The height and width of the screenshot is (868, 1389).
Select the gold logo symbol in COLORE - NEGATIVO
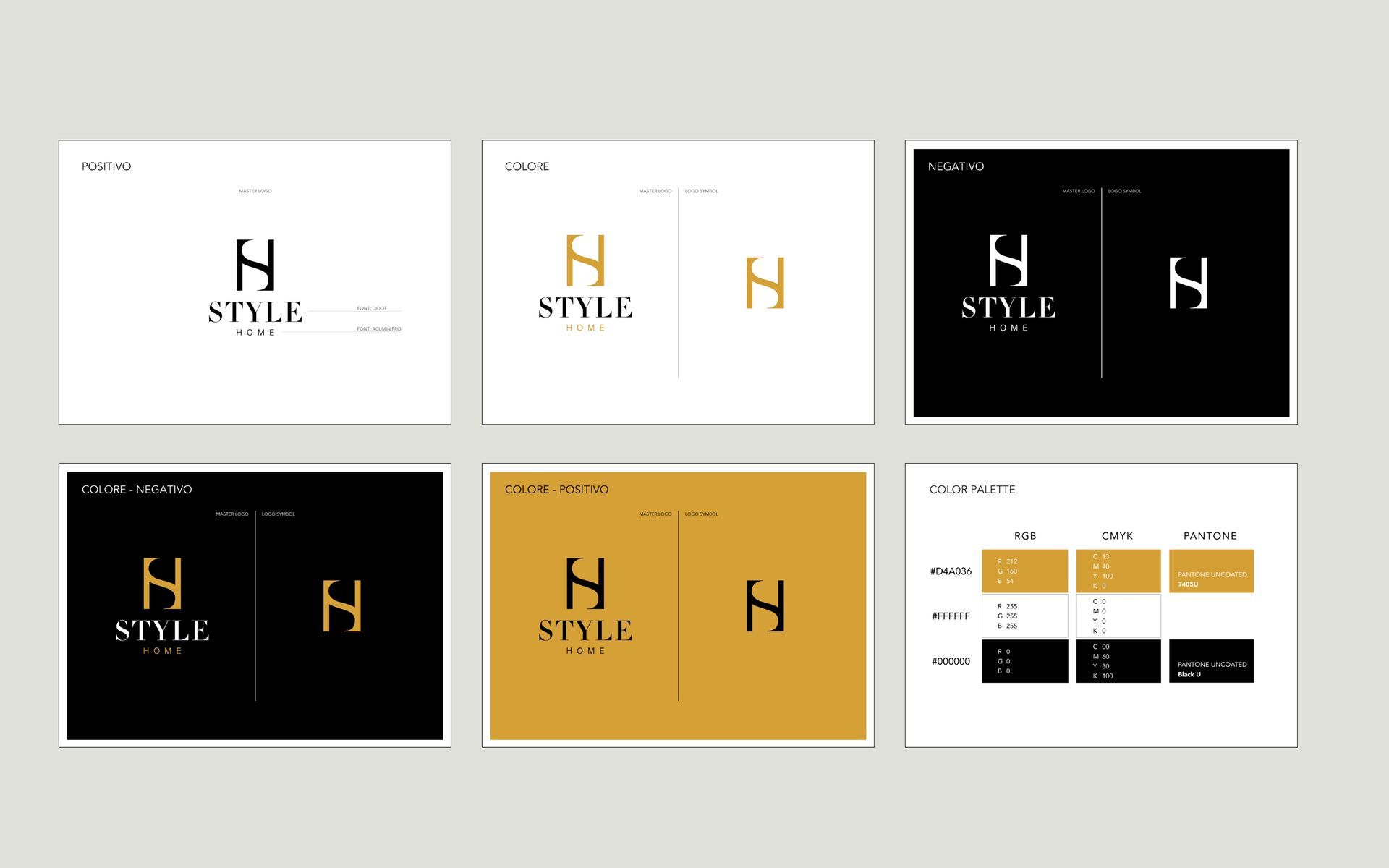[341, 605]
